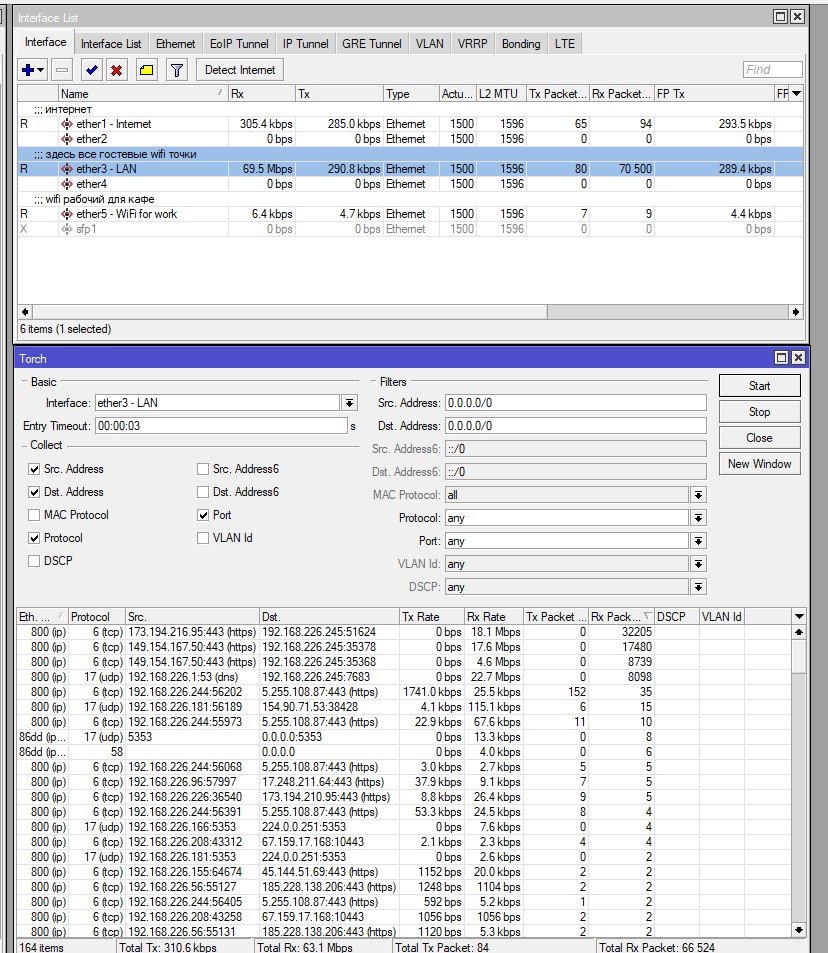
Task: Expand the Port filter dropdown
Action: click(x=698, y=541)
